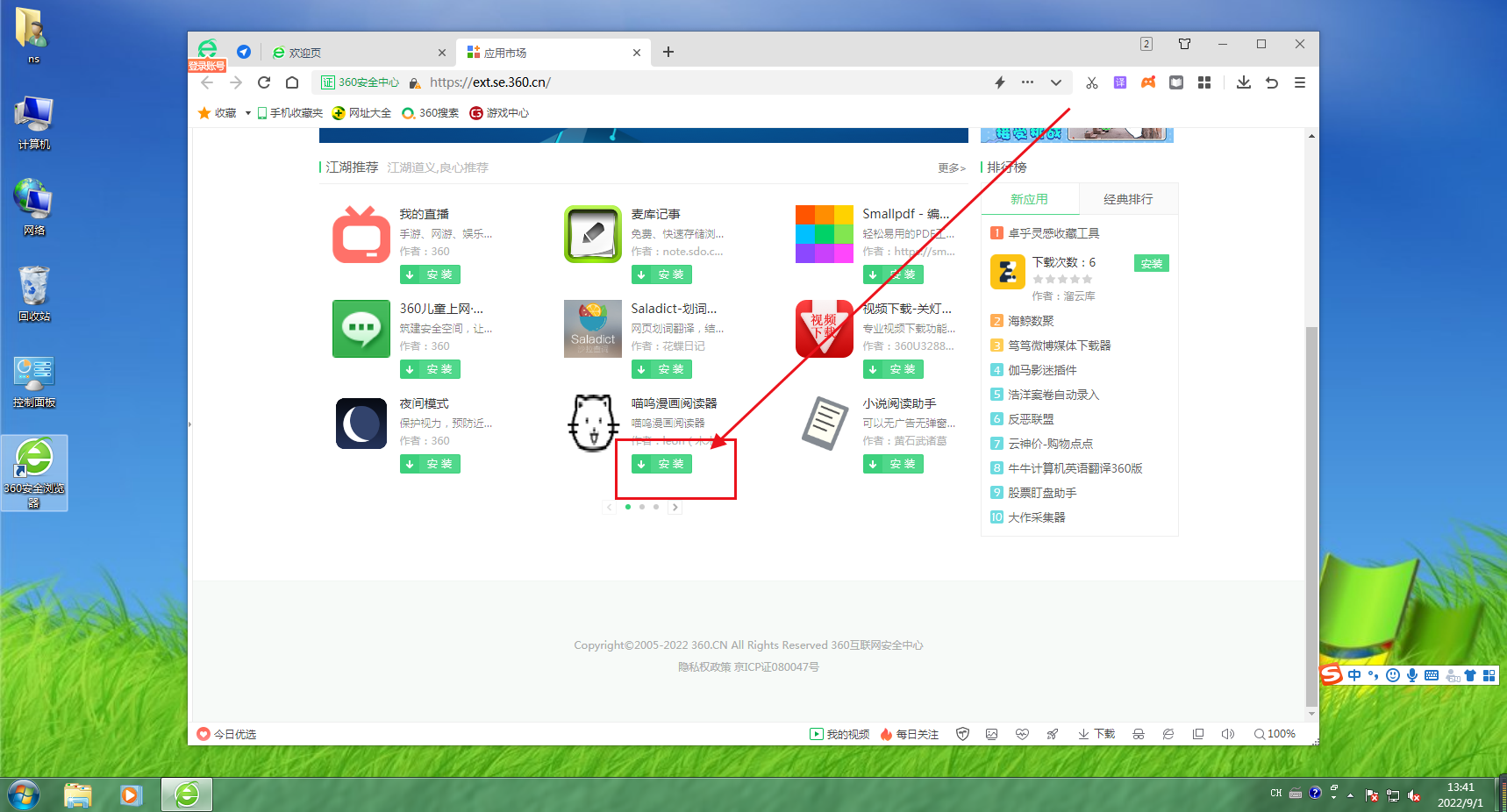The image size is (1507, 812).
Task: Go to next carousel page arrow
Action: click(675, 507)
